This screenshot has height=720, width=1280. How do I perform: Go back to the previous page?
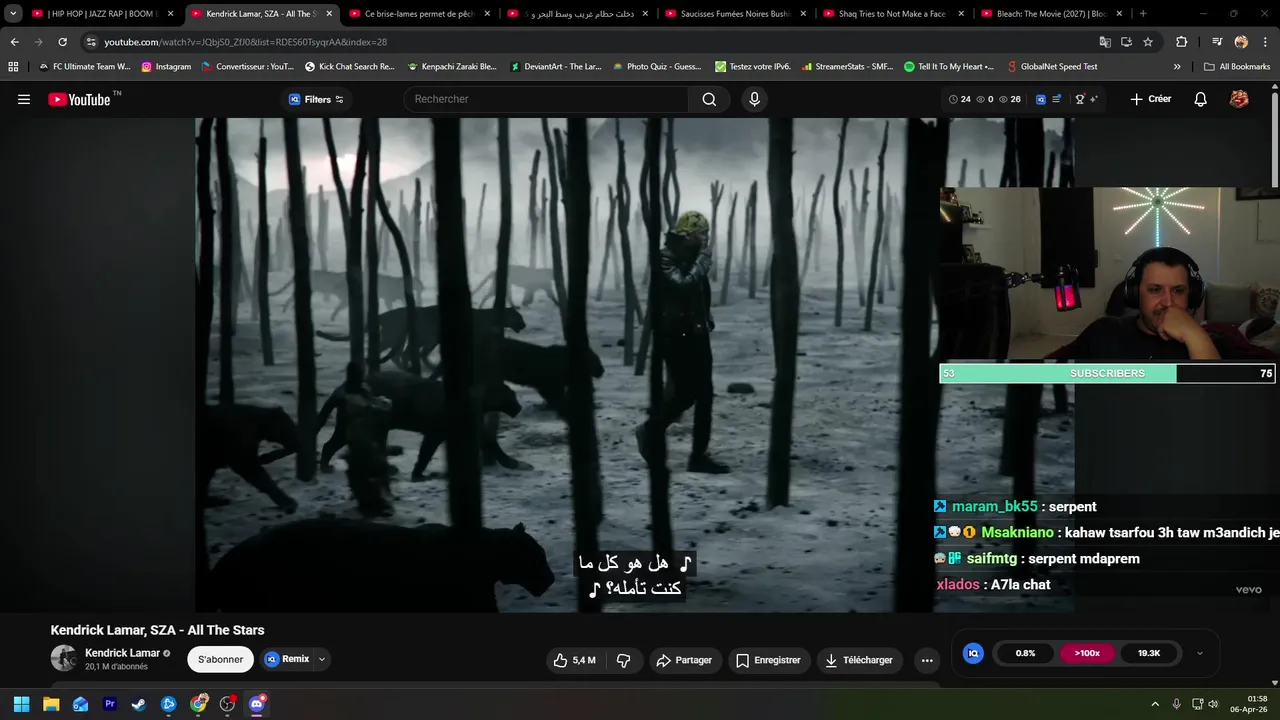coord(14,42)
